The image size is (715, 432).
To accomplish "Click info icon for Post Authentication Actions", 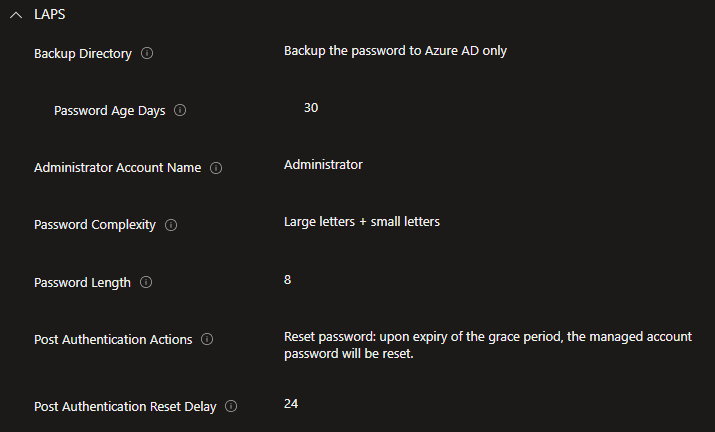I will [207, 340].
